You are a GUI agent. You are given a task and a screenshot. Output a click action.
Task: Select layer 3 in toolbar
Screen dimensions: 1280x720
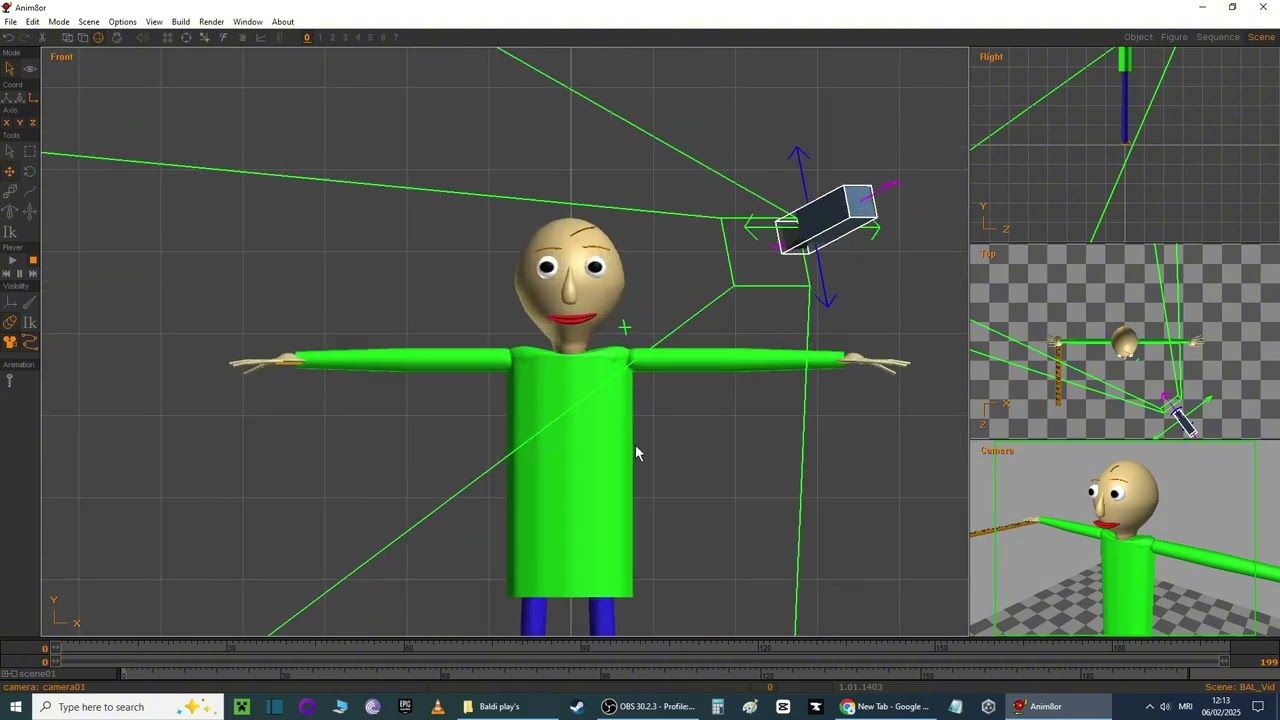pos(345,38)
